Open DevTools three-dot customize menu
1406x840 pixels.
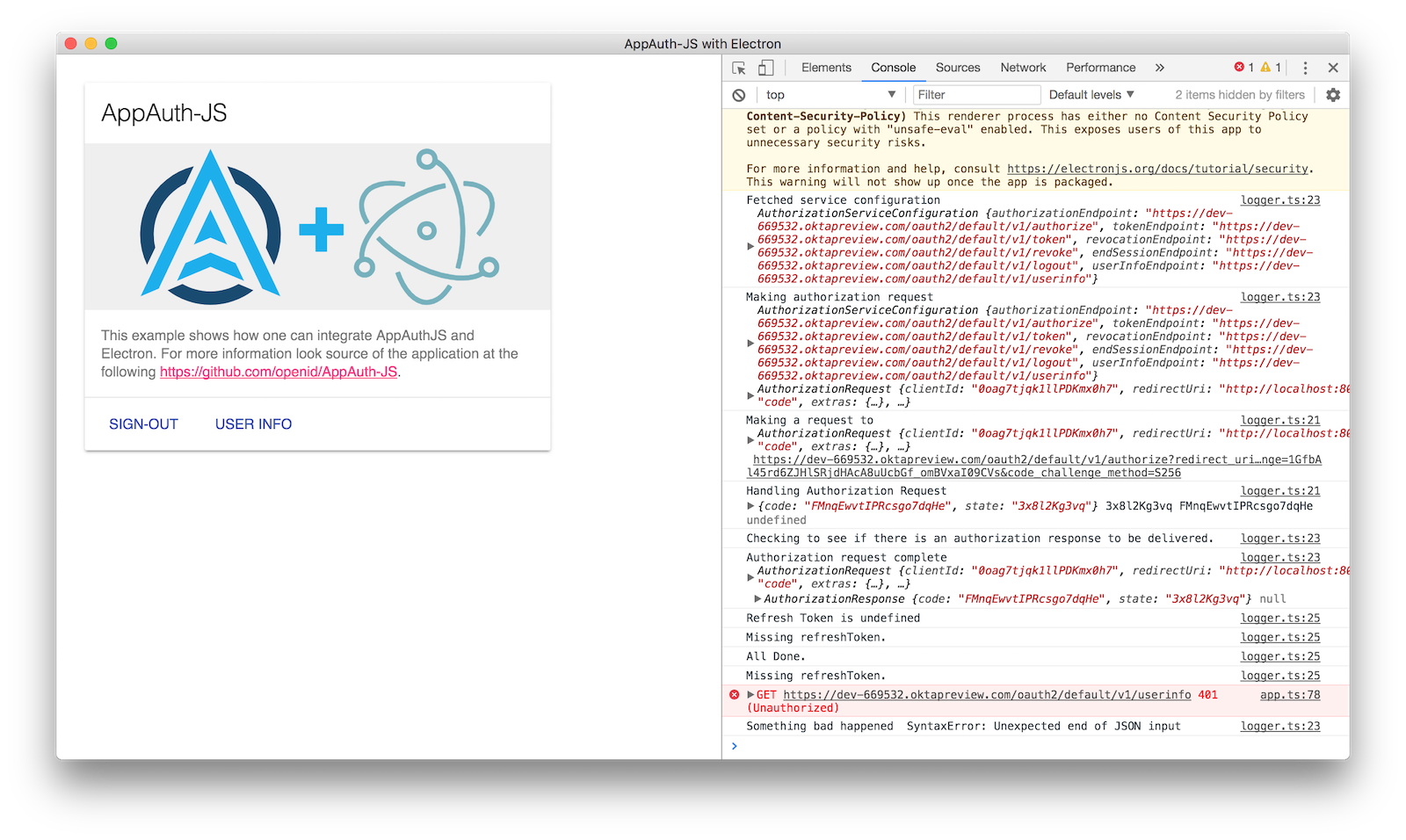pos(1305,68)
